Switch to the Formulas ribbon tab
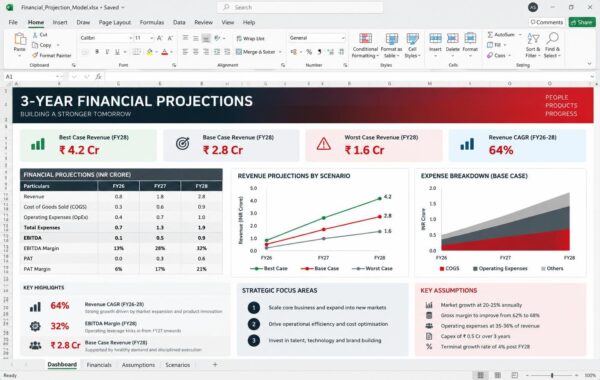This screenshot has width=600, height=380. tap(152, 23)
